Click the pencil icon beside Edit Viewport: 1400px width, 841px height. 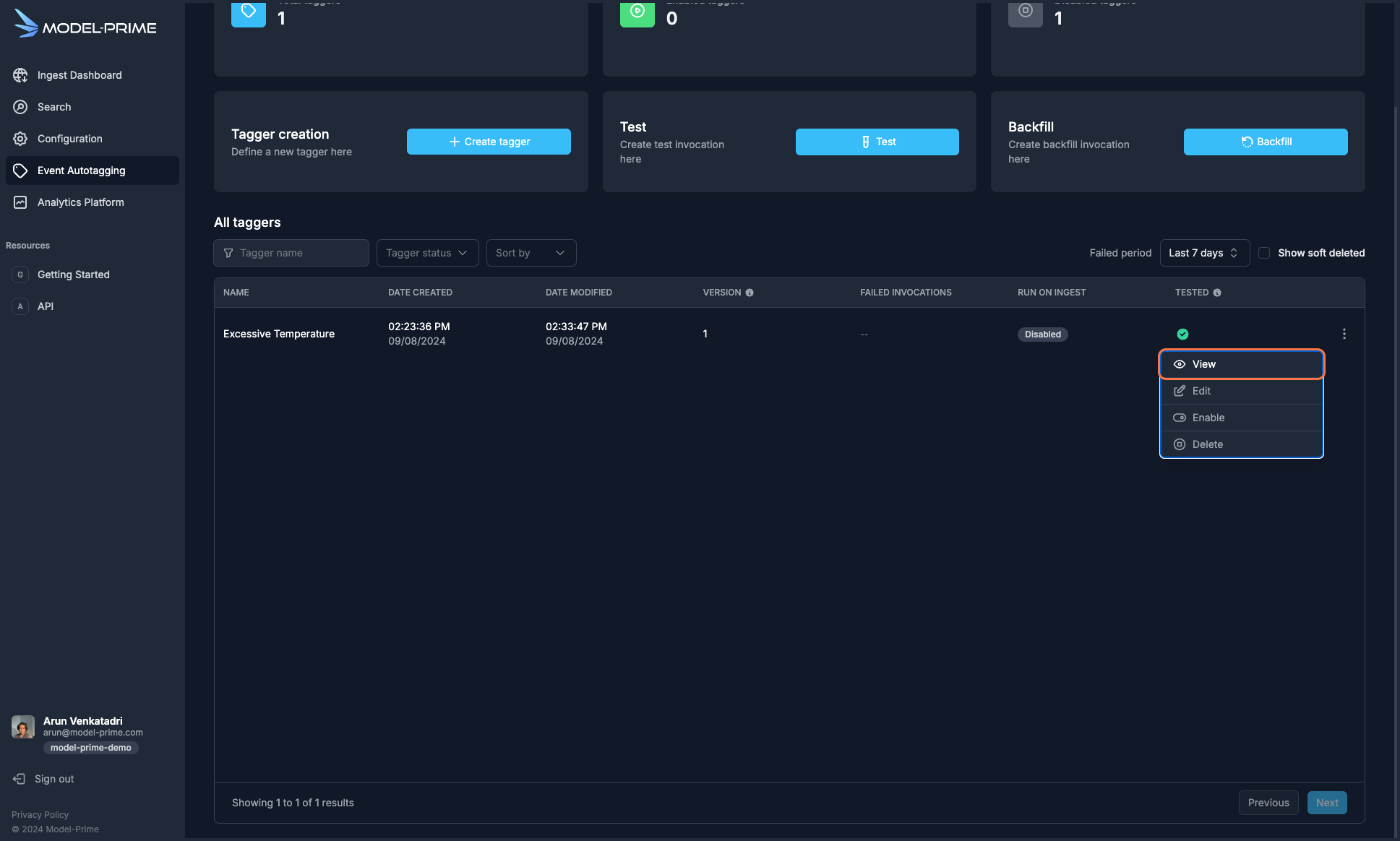pos(1180,391)
